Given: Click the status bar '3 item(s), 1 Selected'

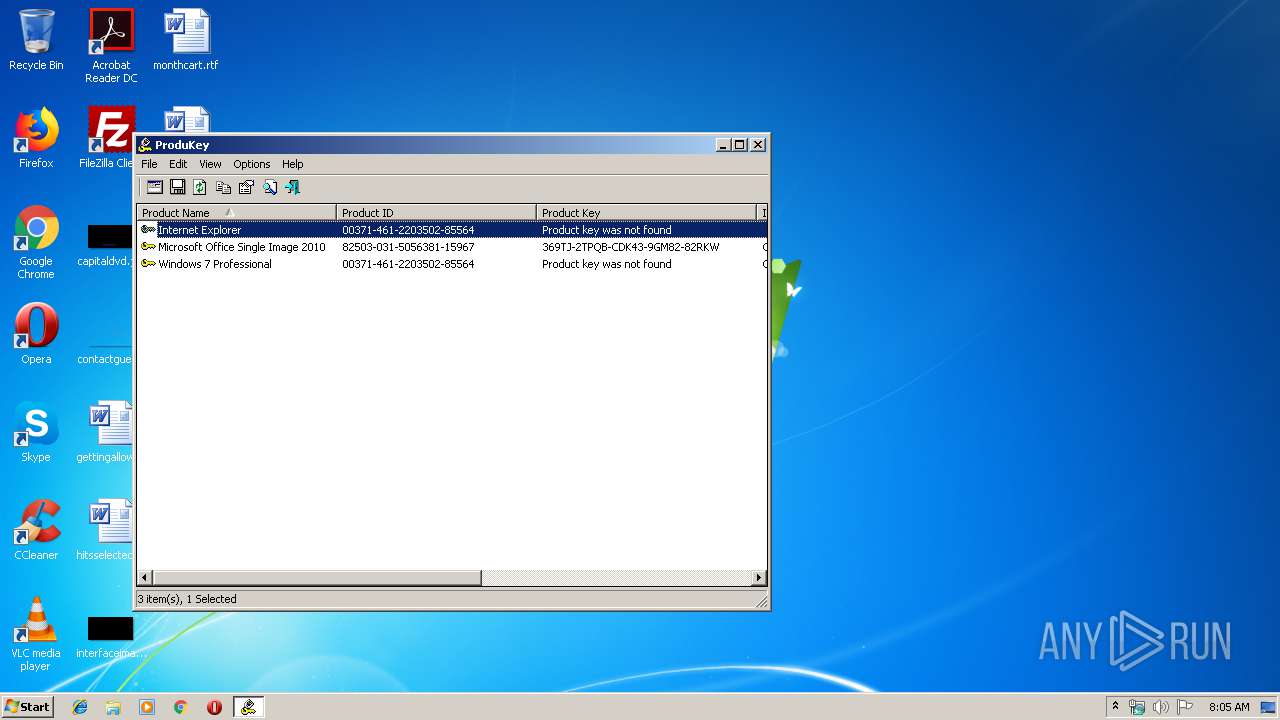Looking at the screenshot, I should (187, 599).
